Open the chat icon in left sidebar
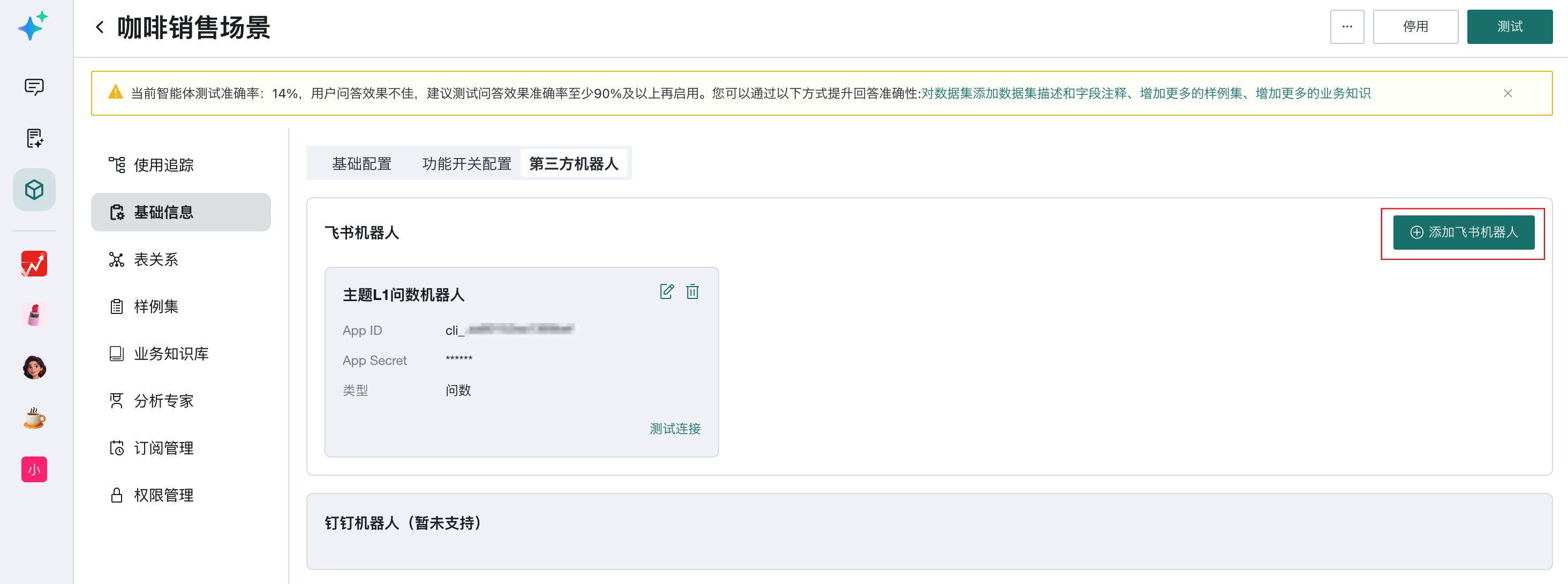Image resolution: width=1568 pixels, height=584 pixels. (34, 87)
